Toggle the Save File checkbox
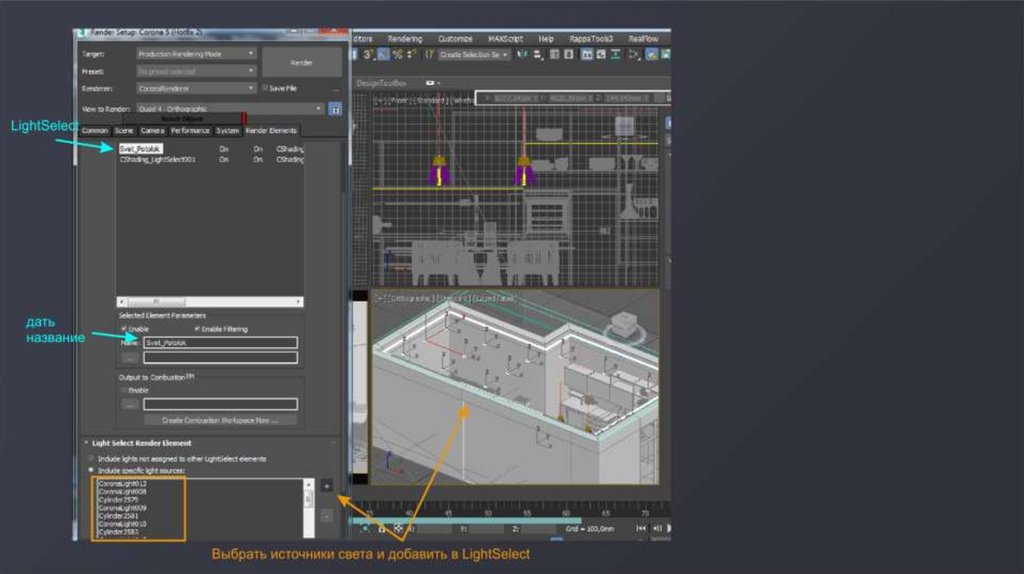 point(265,88)
